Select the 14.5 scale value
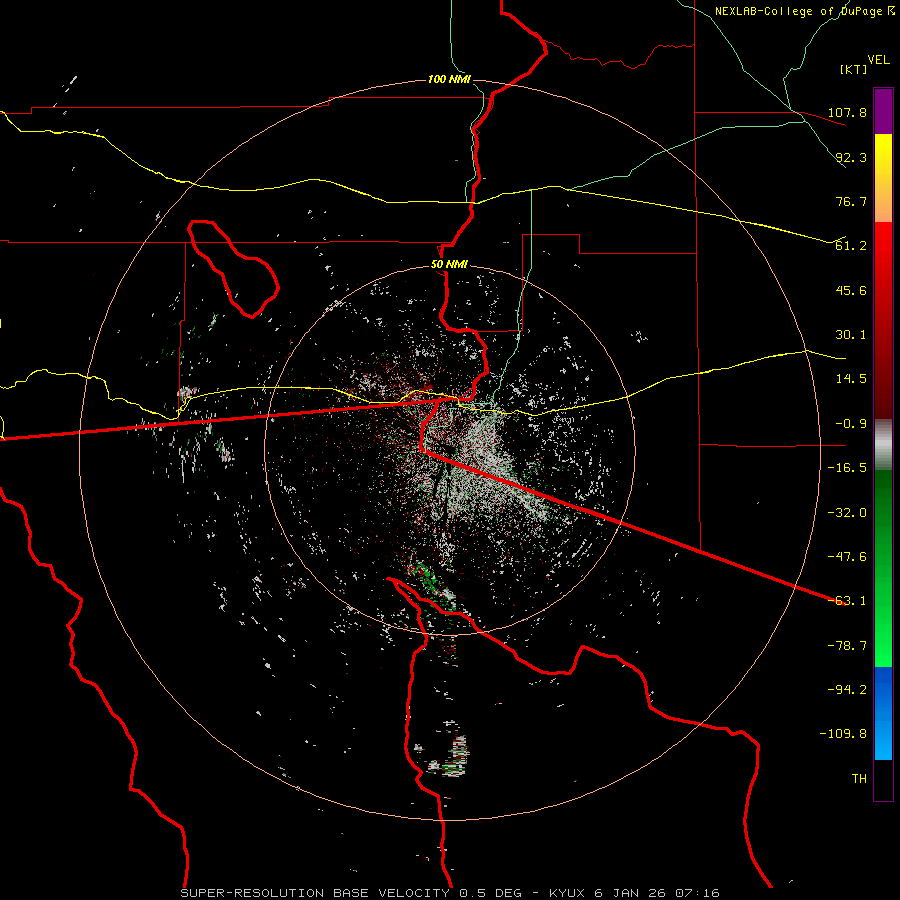The width and height of the screenshot is (900, 900). point(851,379)
